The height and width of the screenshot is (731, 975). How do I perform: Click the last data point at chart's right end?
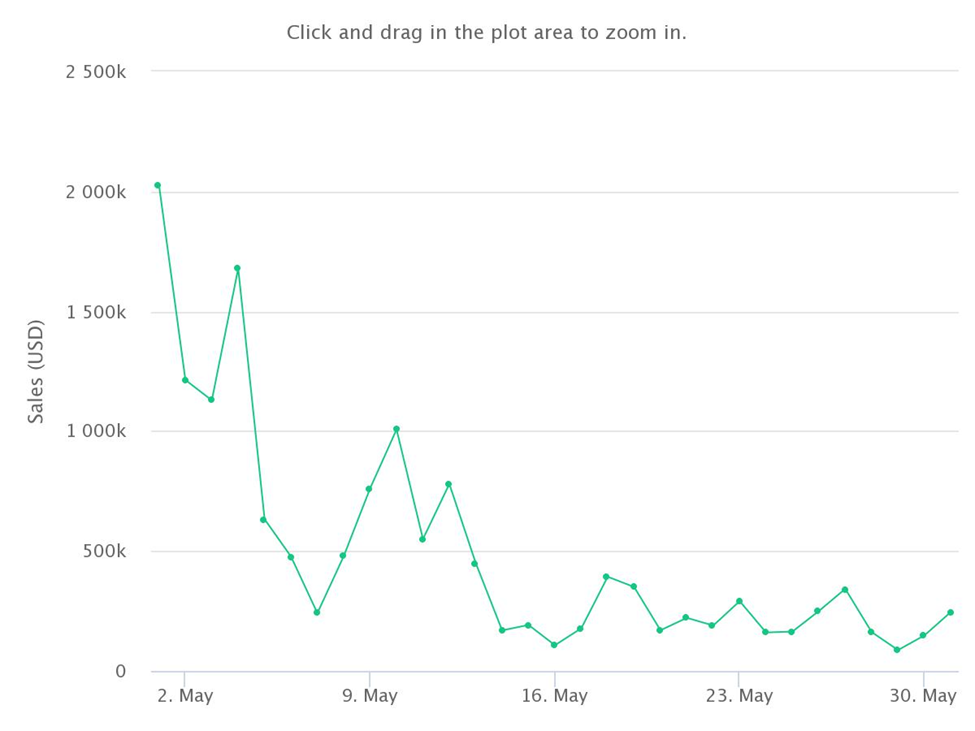point(950,612)
